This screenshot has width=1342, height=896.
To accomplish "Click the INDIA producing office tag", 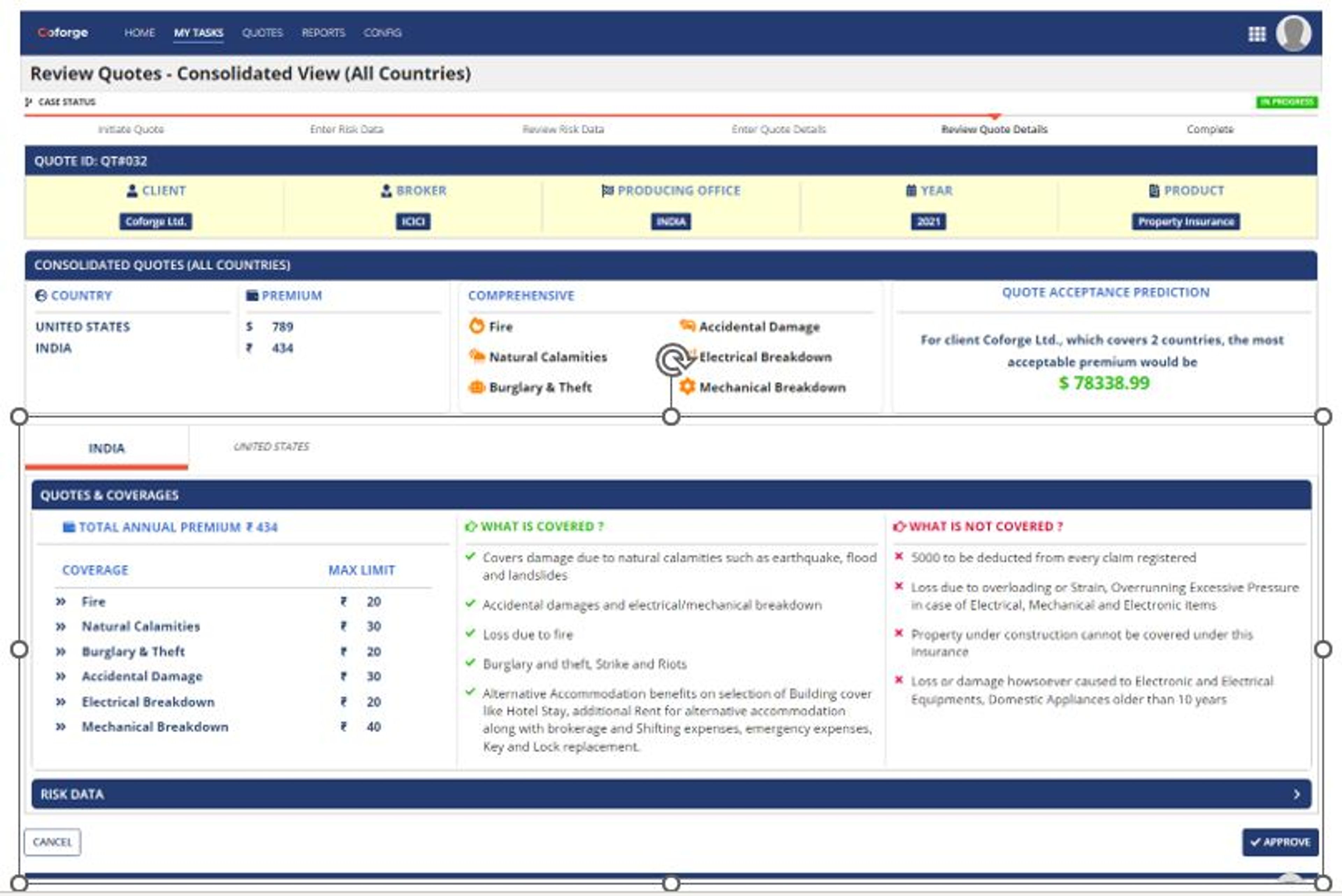I will click(670, 222).
